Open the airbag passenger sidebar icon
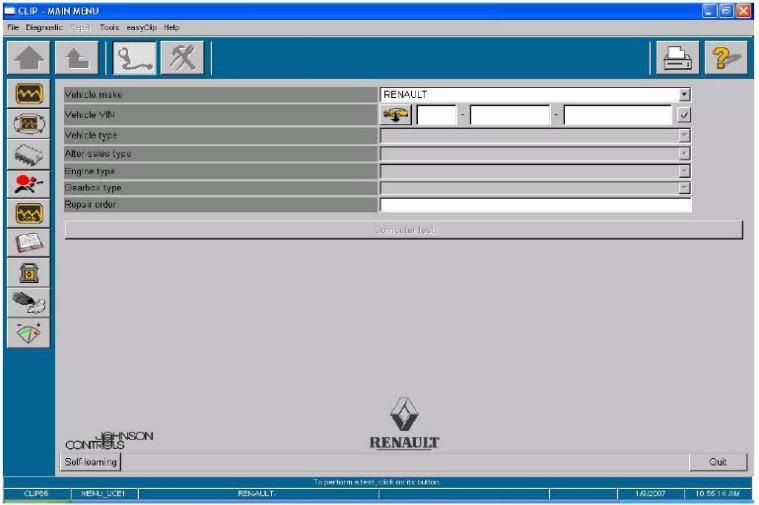Screen dimensions: 759x505 [29, 184]
